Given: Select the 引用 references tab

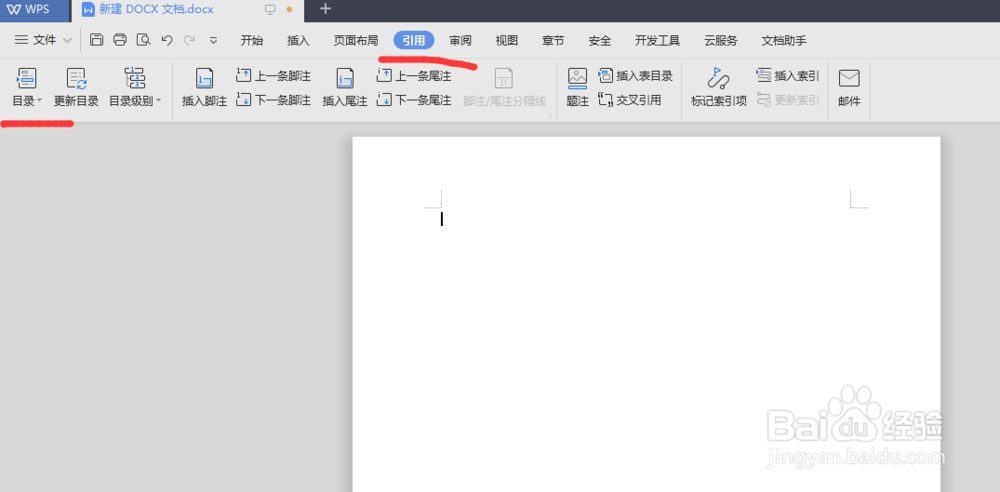Looking at the screenshot, I should 414,40.
